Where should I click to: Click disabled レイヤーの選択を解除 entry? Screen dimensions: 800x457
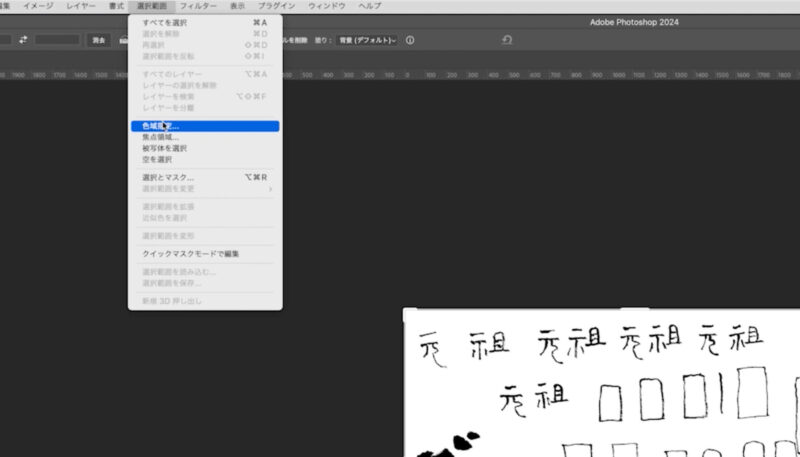205,85
